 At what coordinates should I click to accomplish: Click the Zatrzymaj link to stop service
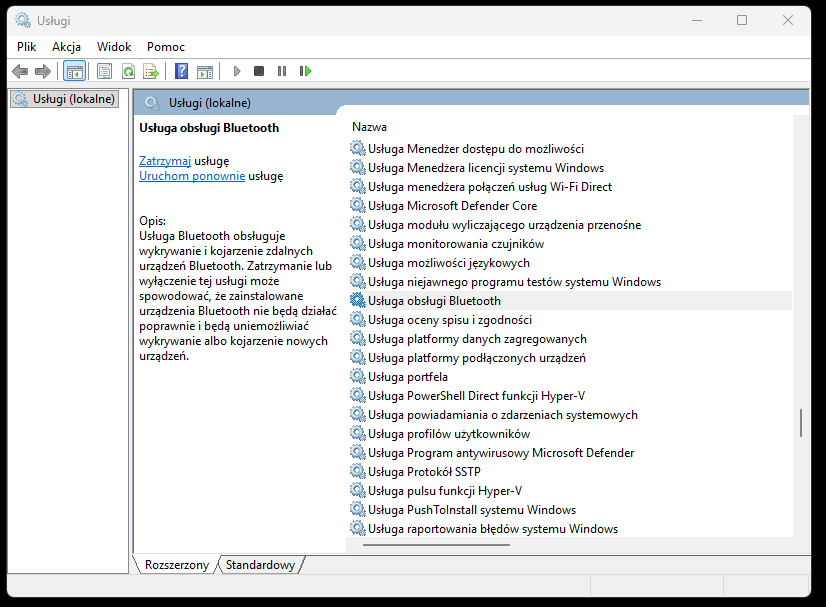[165, 160]
